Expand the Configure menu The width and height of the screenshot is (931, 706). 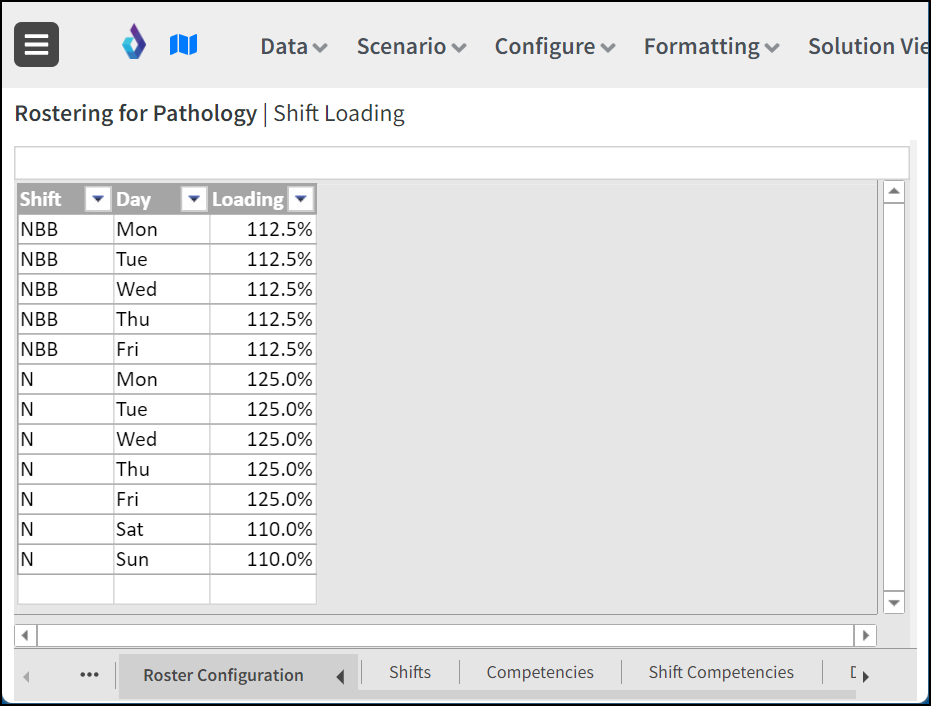click(x=555, y=46)
